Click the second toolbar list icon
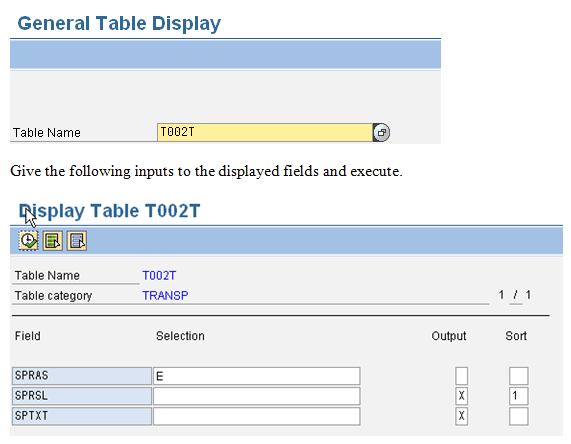This screenshot has height=444, width=571. 52,241
